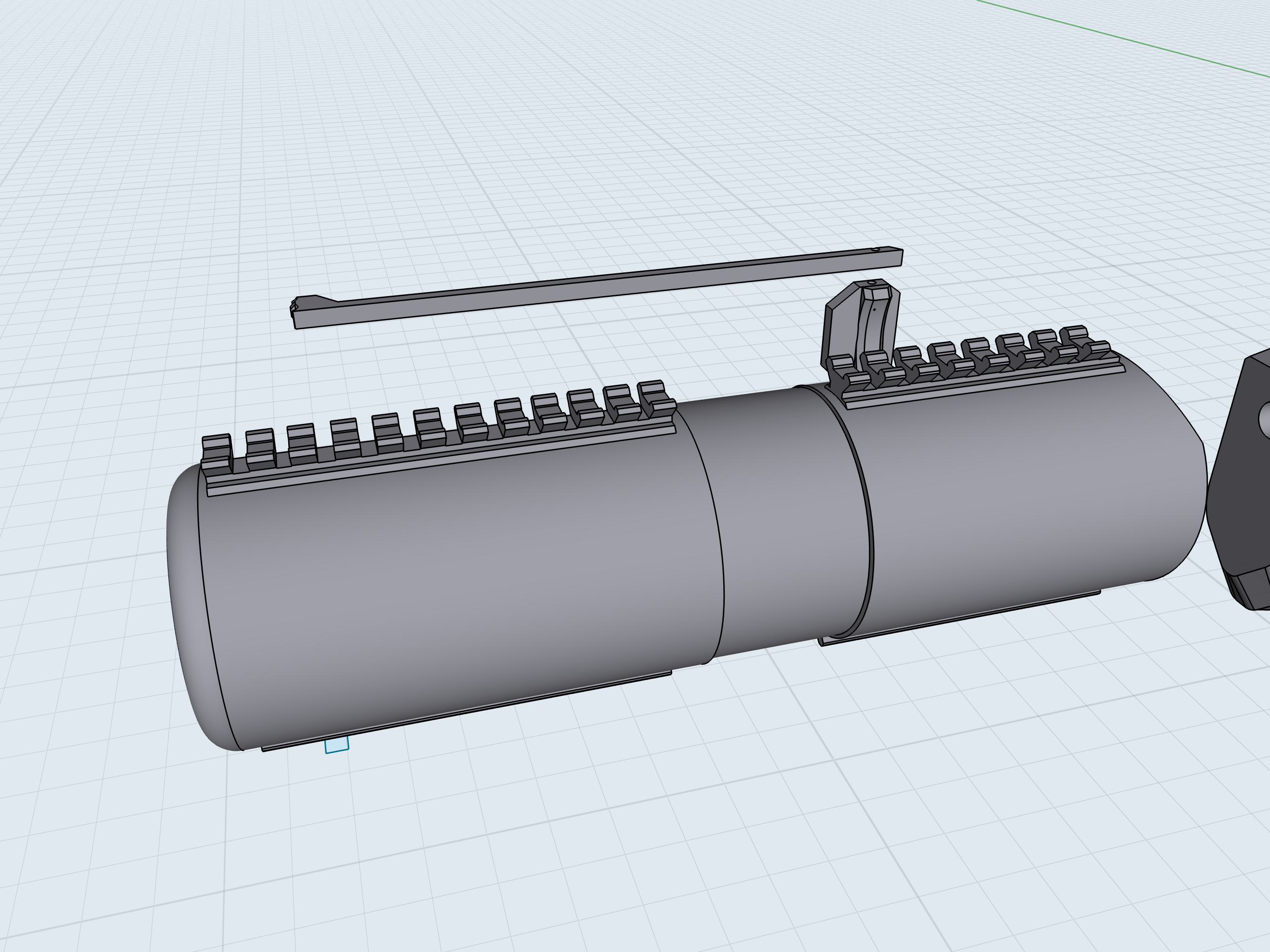Click the small hole at the bar's right end
Screen dimensions: 1270x952
875,250
